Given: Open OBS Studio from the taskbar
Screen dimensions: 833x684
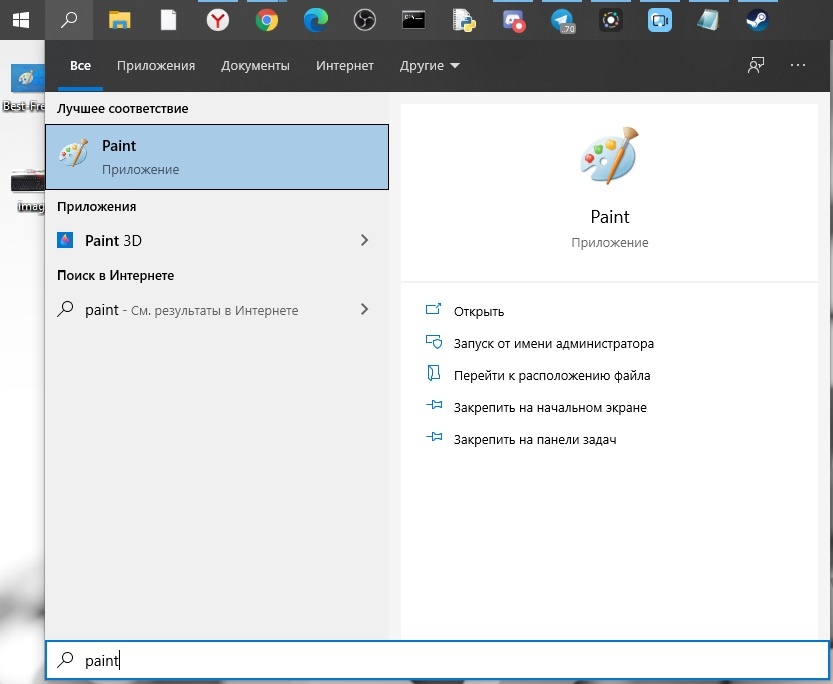Looking at the screenshot, I should (364, 20).
